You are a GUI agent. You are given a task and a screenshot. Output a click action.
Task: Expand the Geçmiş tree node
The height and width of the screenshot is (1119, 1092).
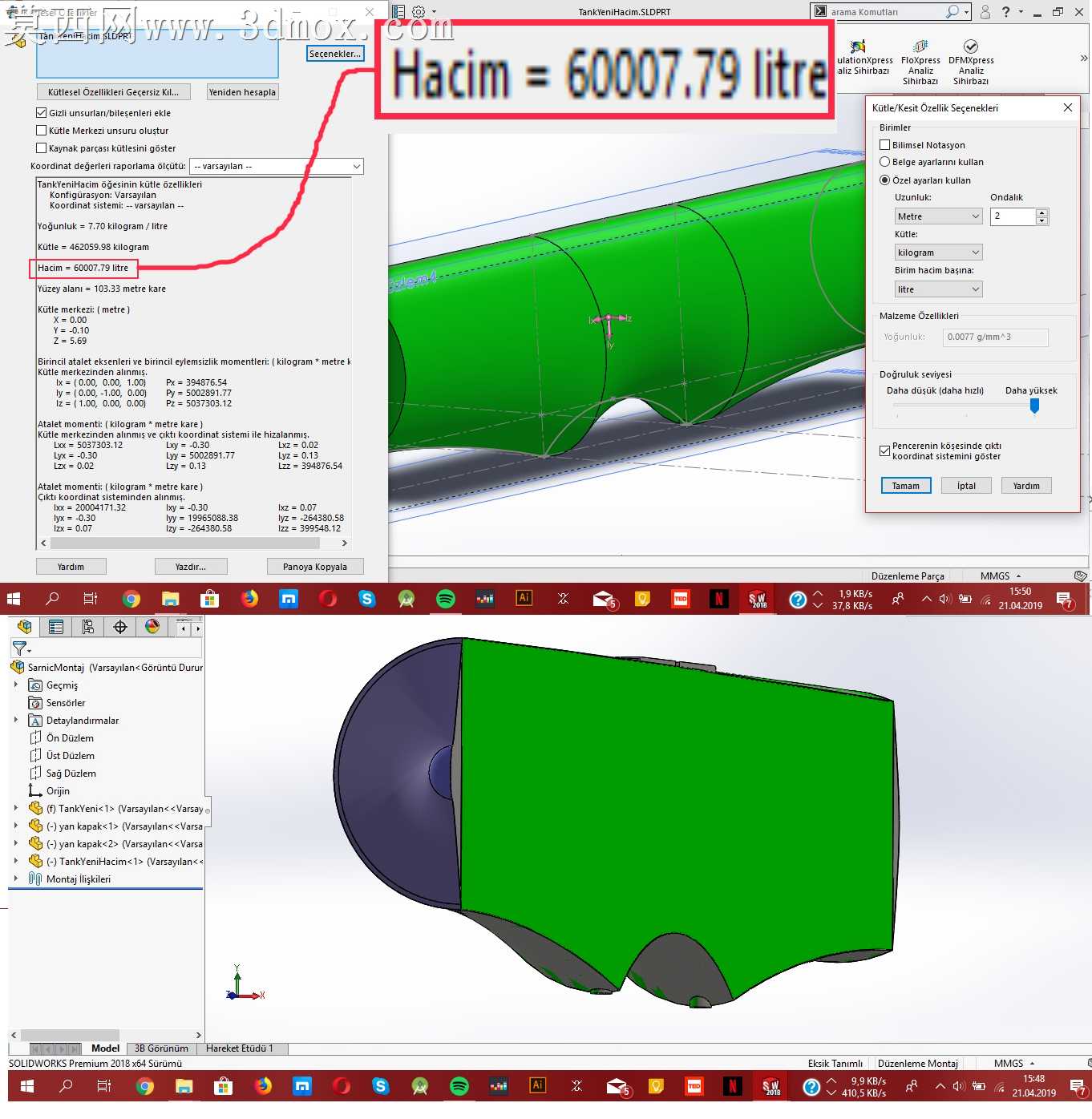16,685
